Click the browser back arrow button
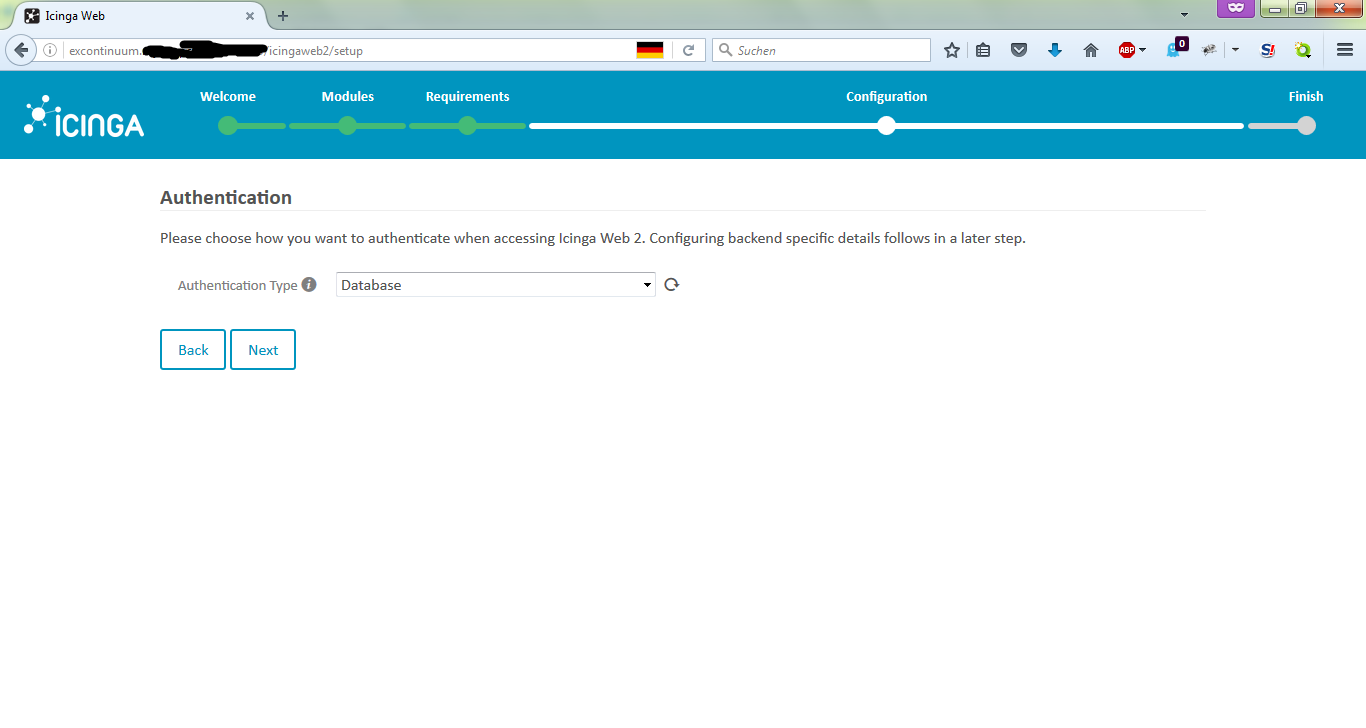This screenshot has width=1366, height=728. click(x=20, y=50)
